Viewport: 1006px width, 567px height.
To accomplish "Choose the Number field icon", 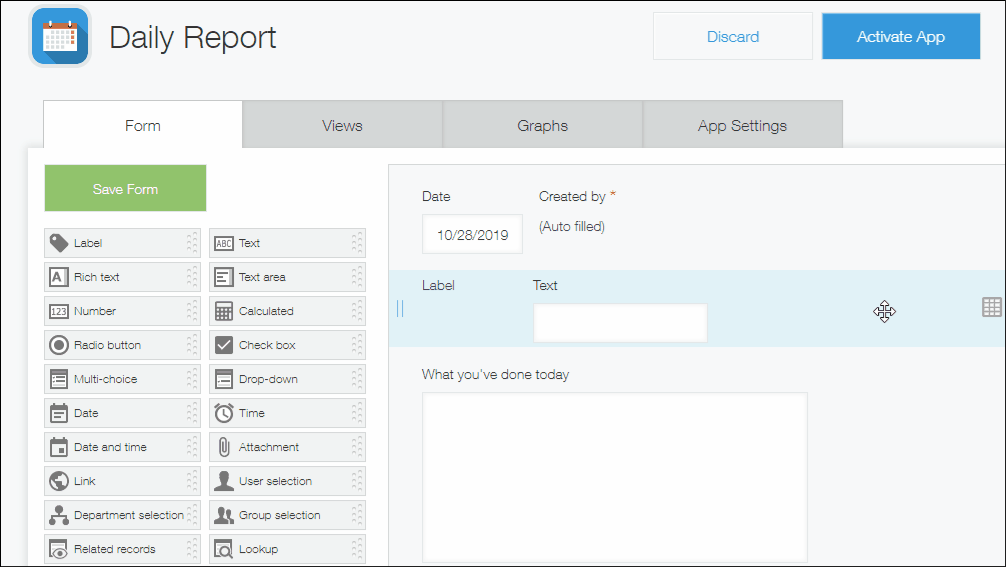I will pyautogui.click(x=59, y=311).
